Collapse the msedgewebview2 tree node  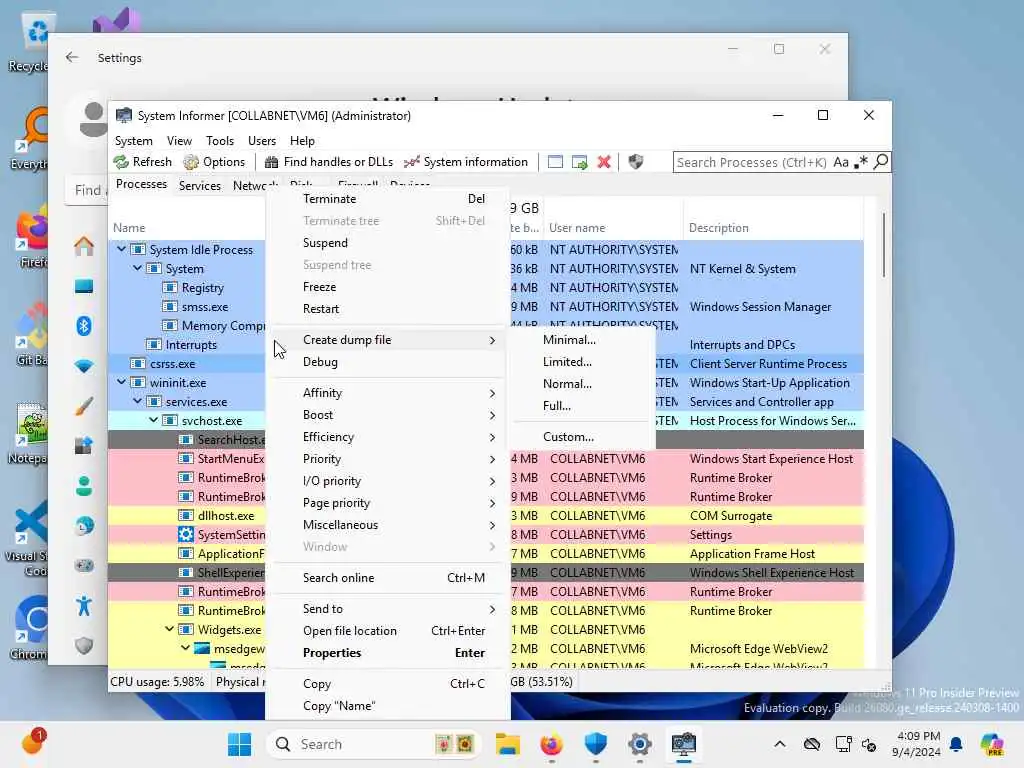[185, 648]
